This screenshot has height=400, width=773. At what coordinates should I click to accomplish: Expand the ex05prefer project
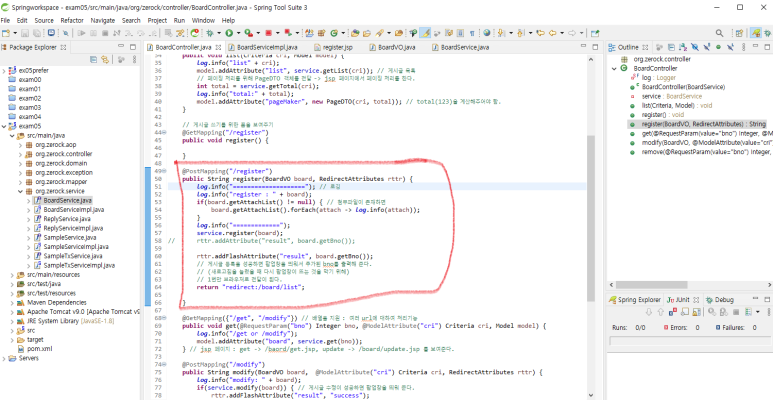coord(4,71)
